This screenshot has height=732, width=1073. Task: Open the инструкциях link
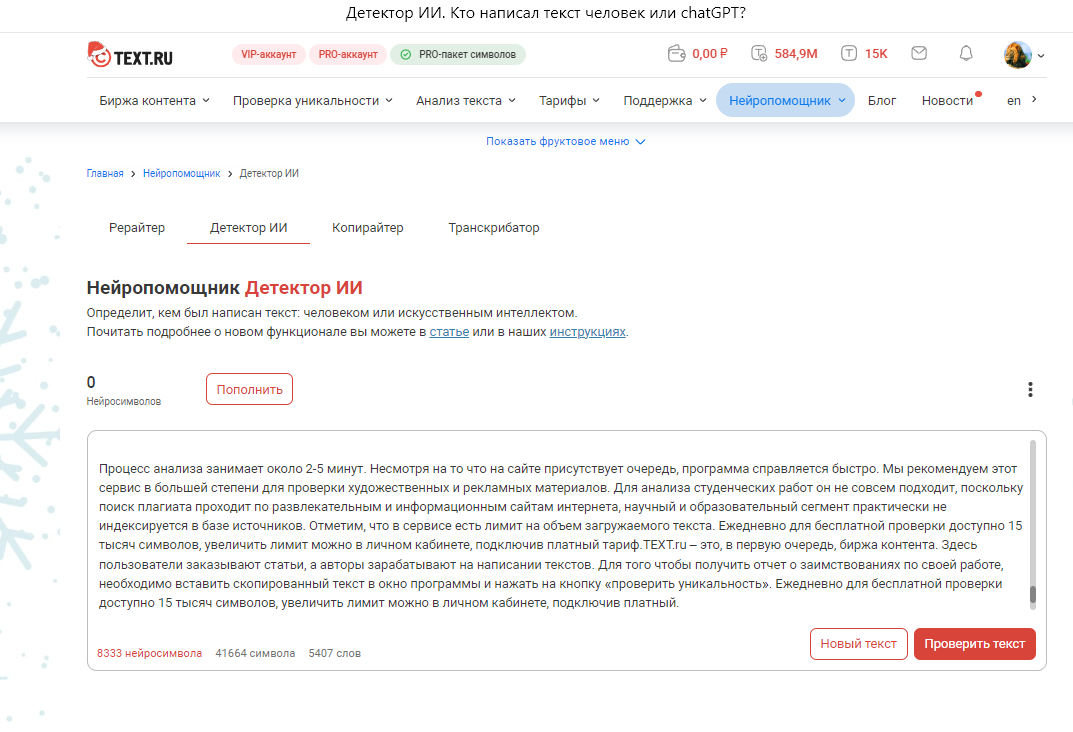[x=587, y=332]
